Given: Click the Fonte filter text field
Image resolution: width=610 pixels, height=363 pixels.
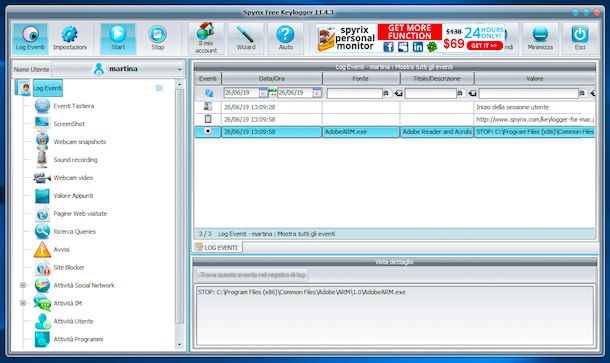Looking at the screenshot, I should [354, 93].
